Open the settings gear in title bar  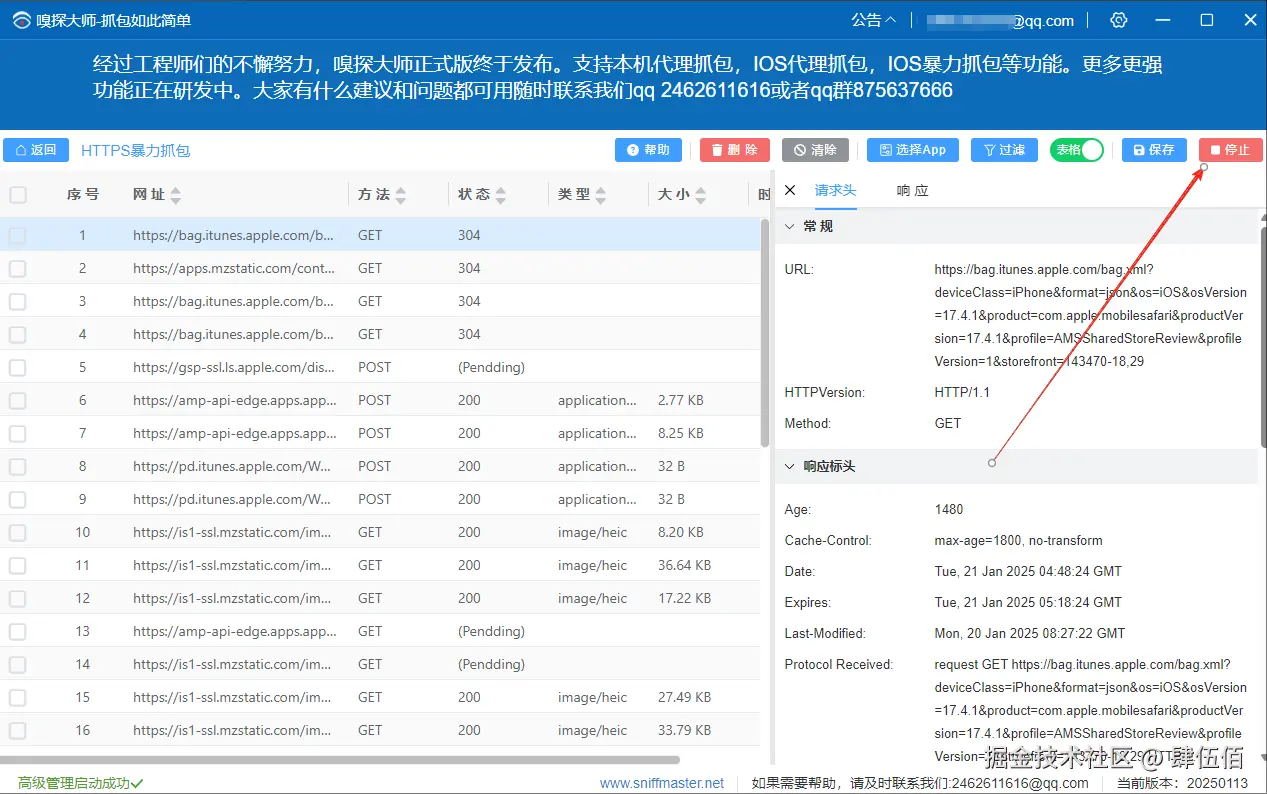click(1119, 20)
